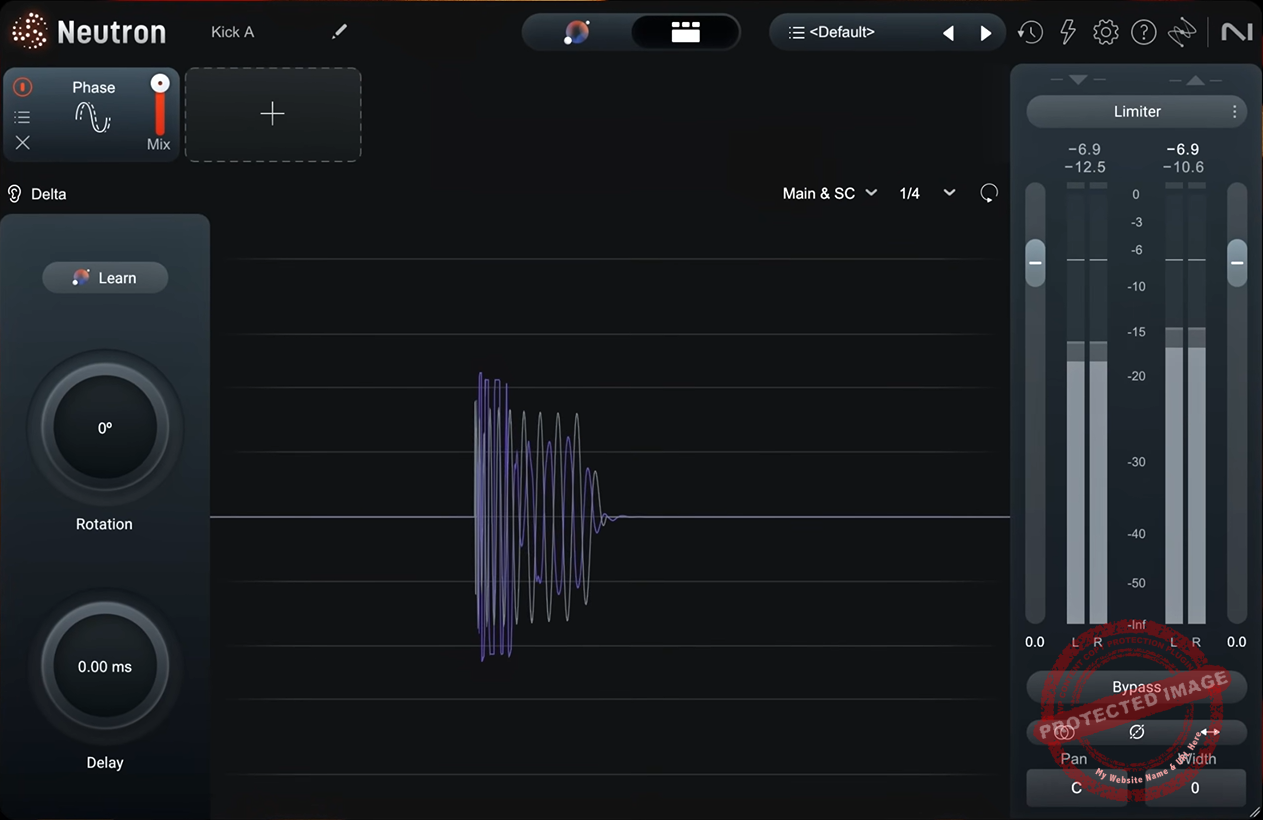The height and width of the screenshot is (820, 1263).
Task: Open the Phase module preset list
Action: click(22, 117)
